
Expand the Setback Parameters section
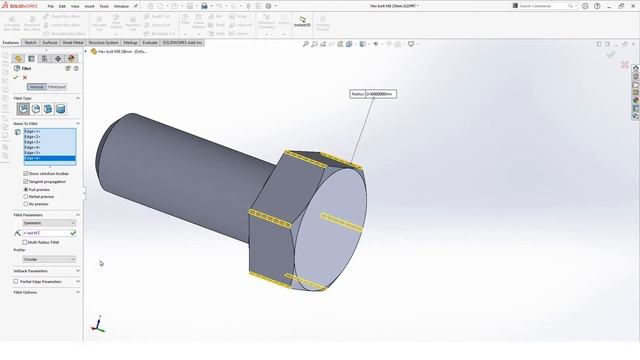pyautogui.click(x=78, y=271)
